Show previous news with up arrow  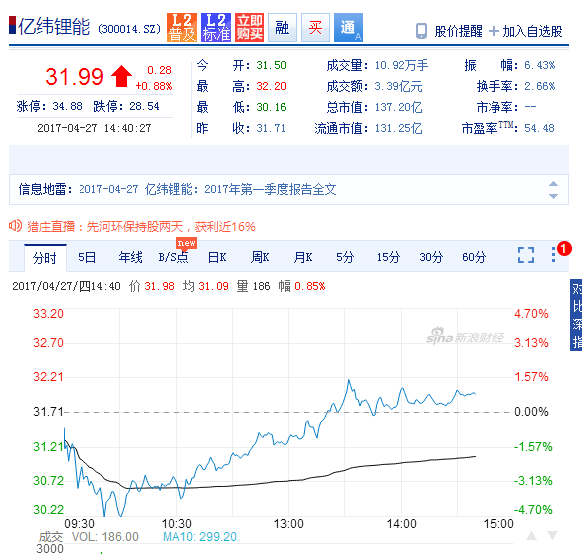point(553,184)
